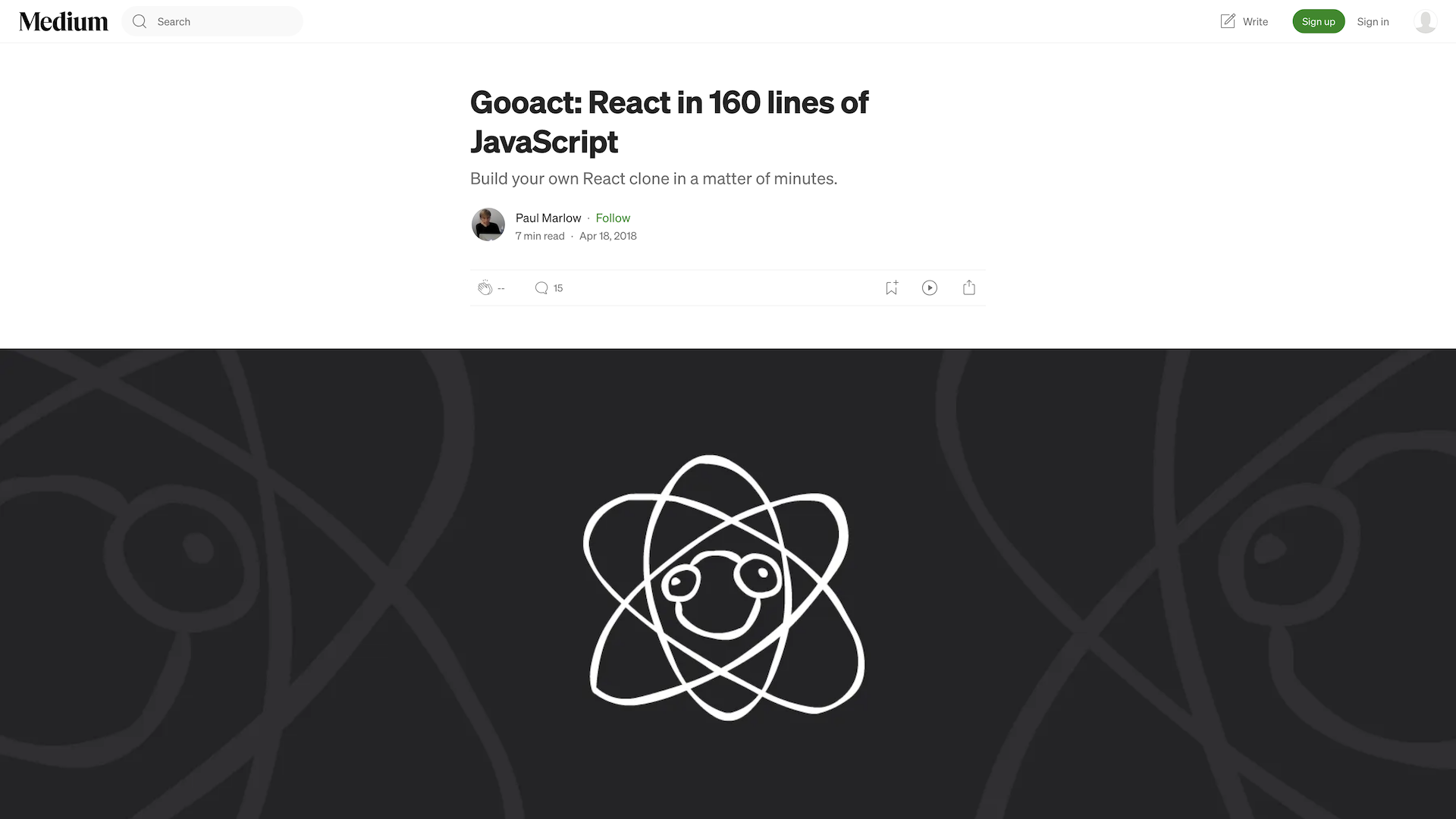
Task: Click the Medium logo home link
Action: pos(63,21)
